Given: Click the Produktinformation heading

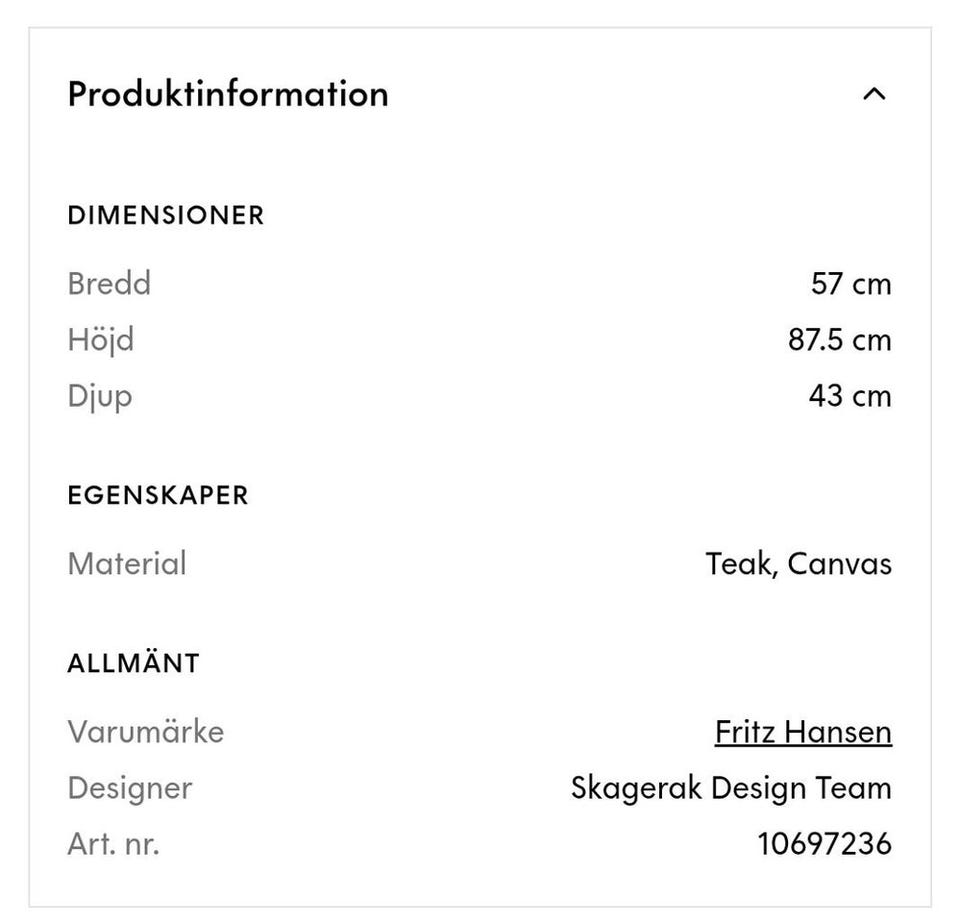Looking at the screenshot, I should pyautogui.click(x=228, y=94).
